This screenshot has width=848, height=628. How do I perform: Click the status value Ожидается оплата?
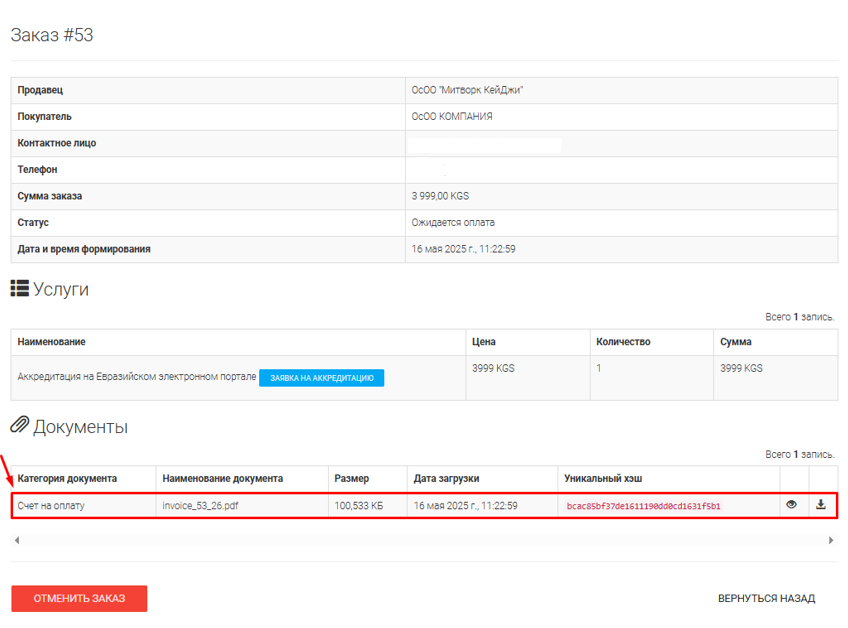(453, 222)
